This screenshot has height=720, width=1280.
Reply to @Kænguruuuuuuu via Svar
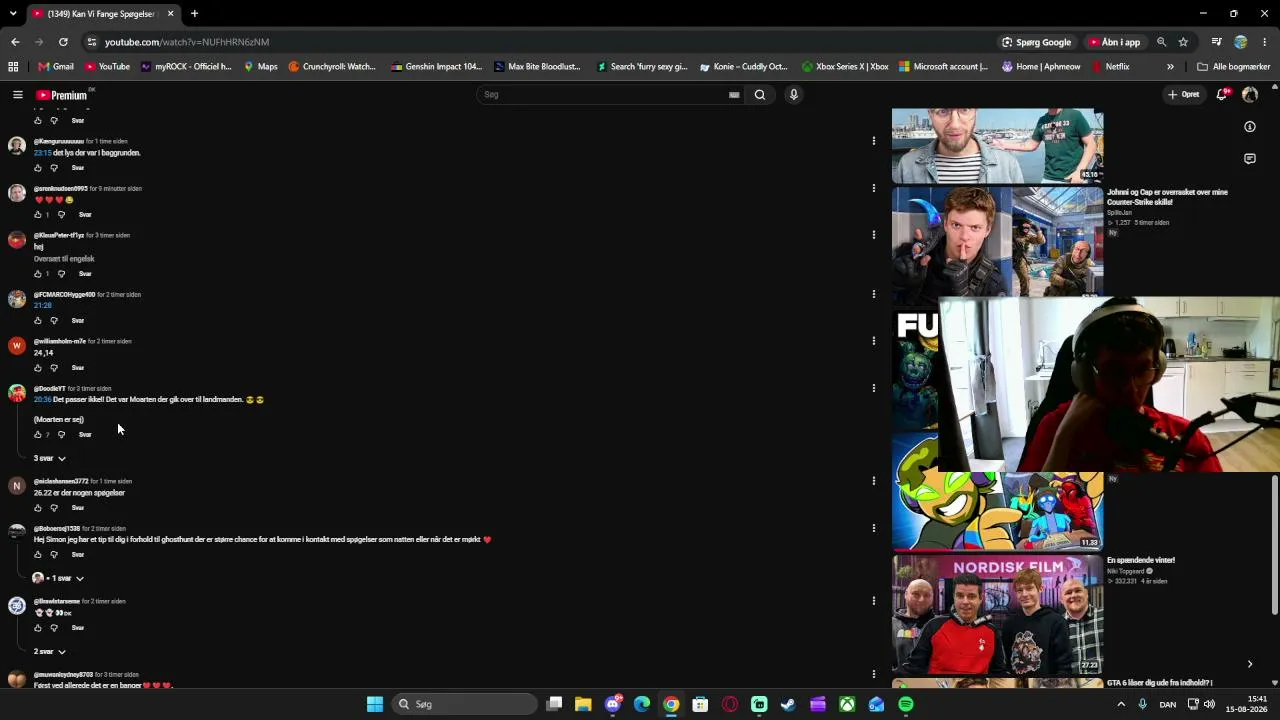pos(78,168)
